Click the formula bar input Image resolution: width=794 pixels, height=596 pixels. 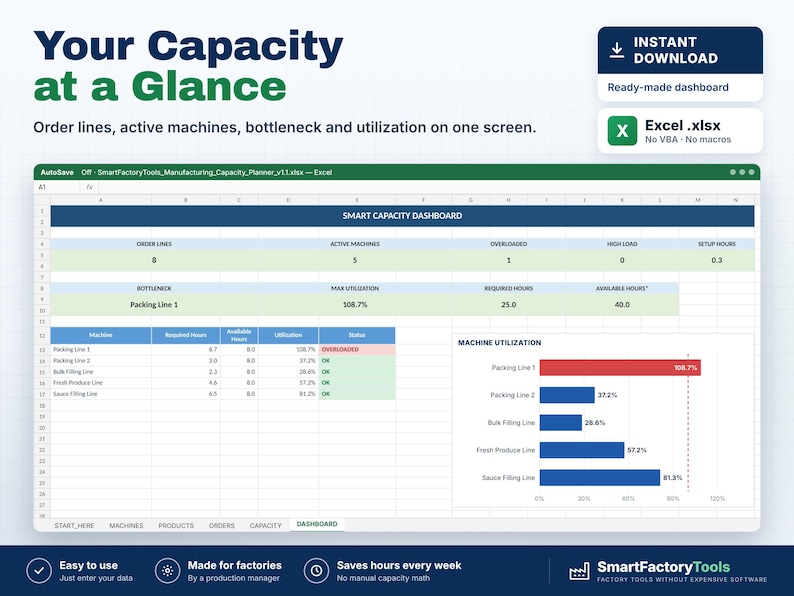point(428,187)
